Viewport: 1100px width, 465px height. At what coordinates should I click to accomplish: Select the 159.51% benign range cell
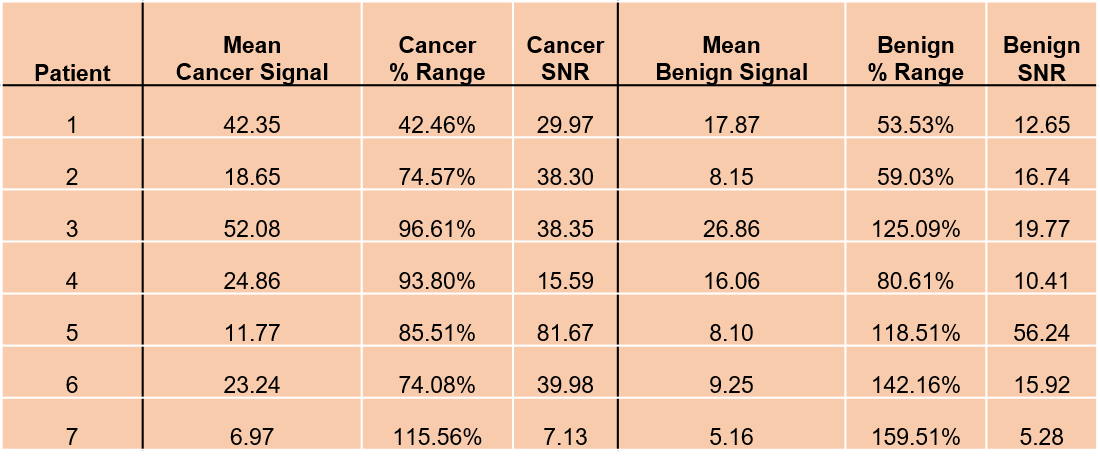point(915,437)
